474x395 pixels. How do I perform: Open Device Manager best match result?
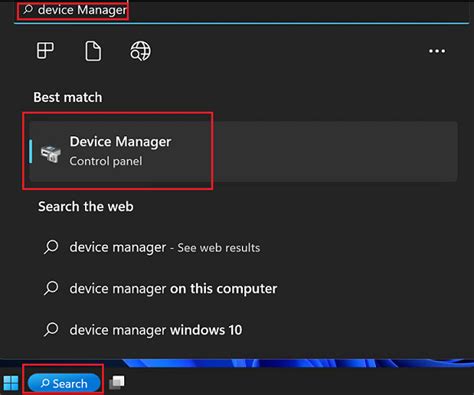click(243, 152)
